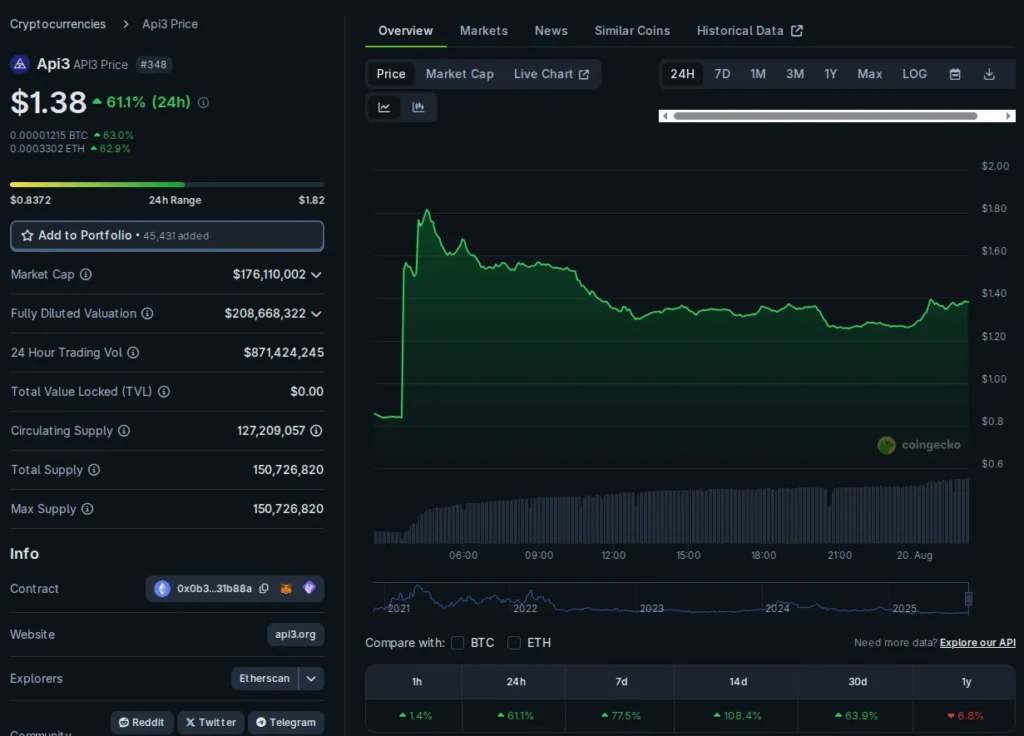Click the Explore our API link
This screenshot has width=1024, height=736.
click(x=978, y=643)
